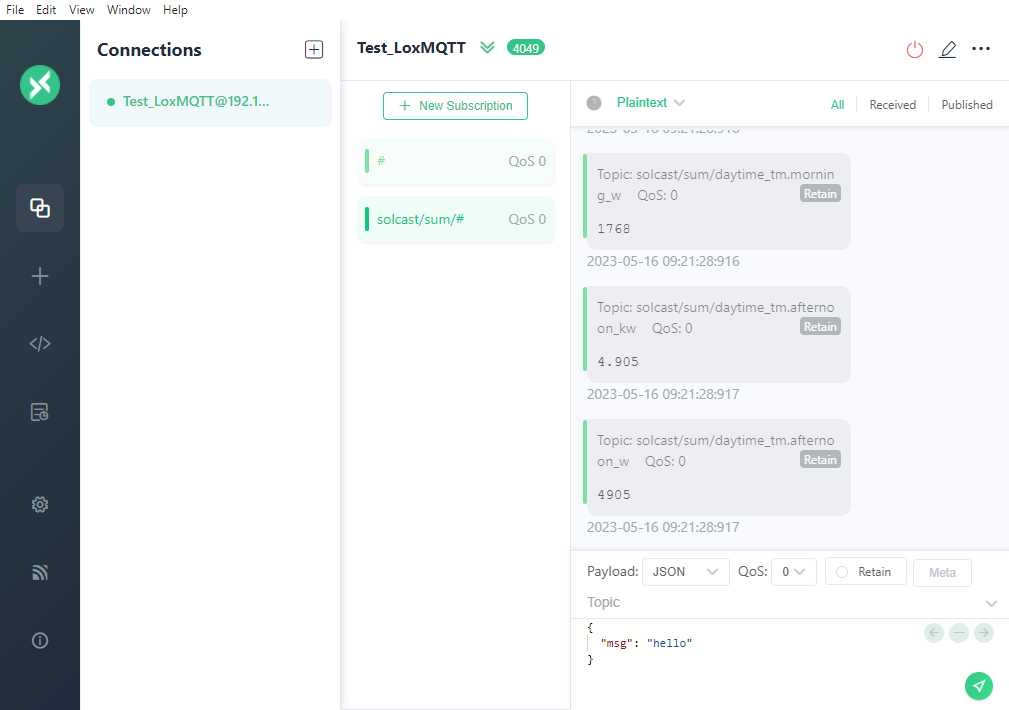Open the QoS level dropdown
Image resolution: width=1009 pixels, height=710 pixels.
797,572
